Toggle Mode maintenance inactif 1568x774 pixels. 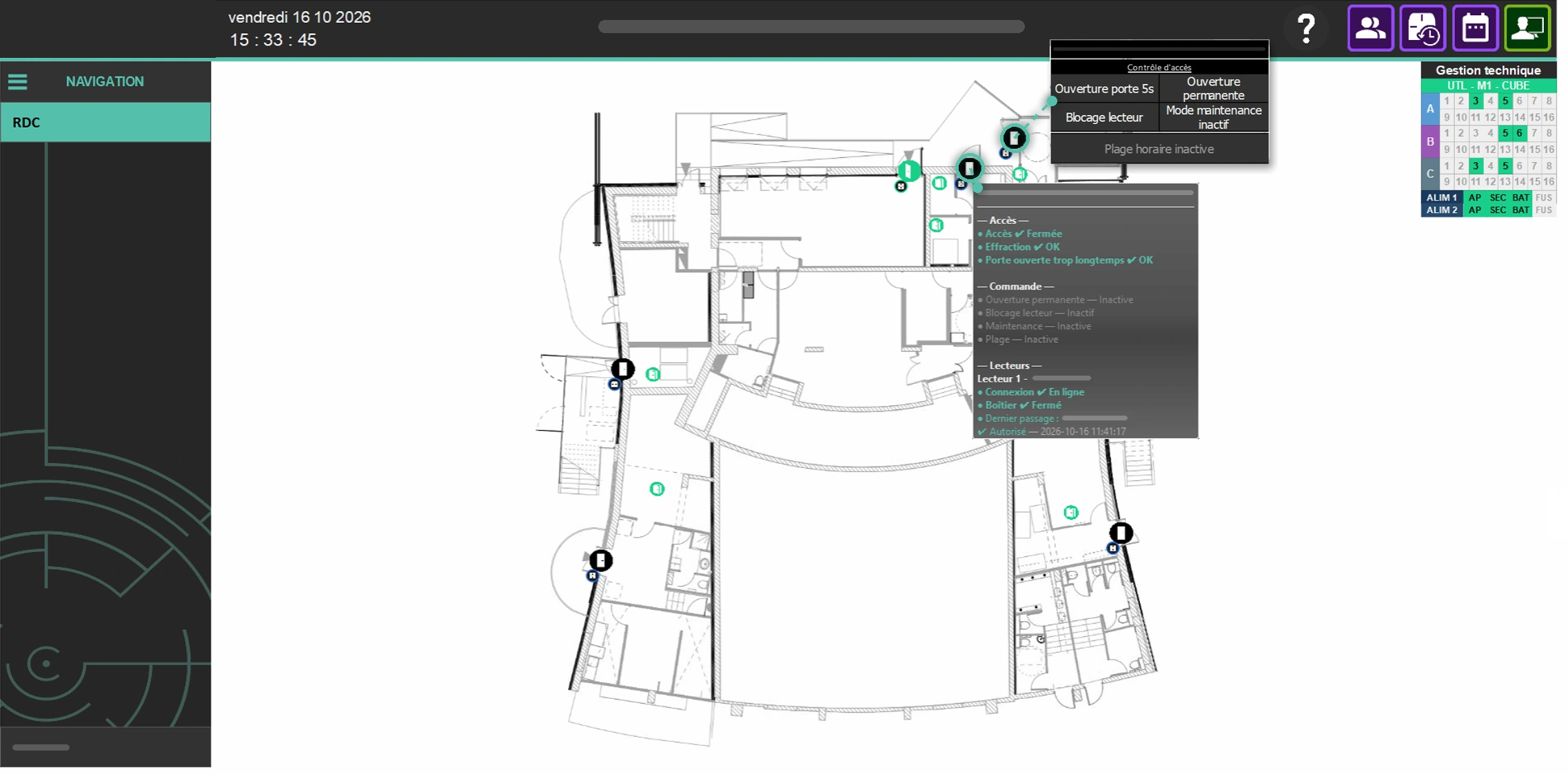[1214, 118]
